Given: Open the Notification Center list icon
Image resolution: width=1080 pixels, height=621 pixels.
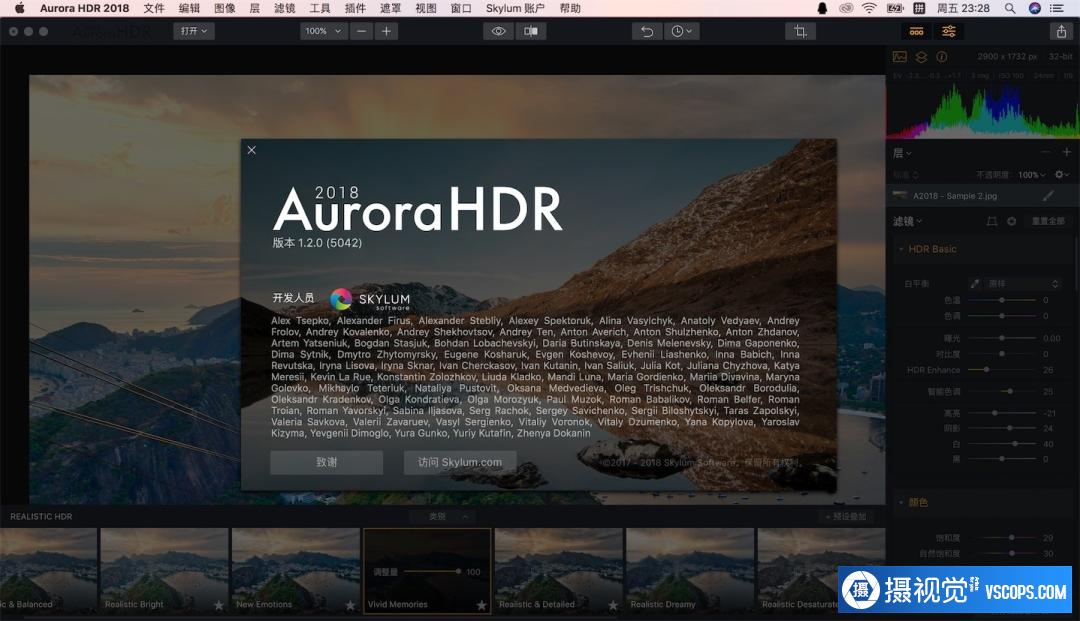Looking at the screenshot, I should click(x=1057, y=8).
